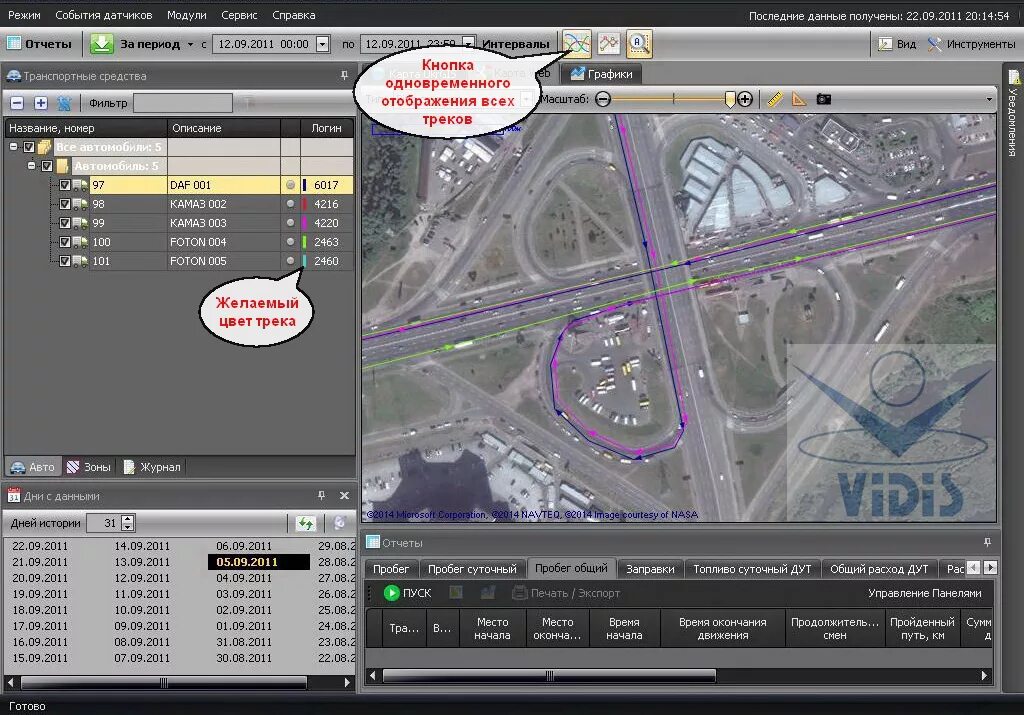The width and height of the screenshot is (1024, 715).
Task: Adjust Дней истории spinner arrows
Action: click(x=128, y=523)
